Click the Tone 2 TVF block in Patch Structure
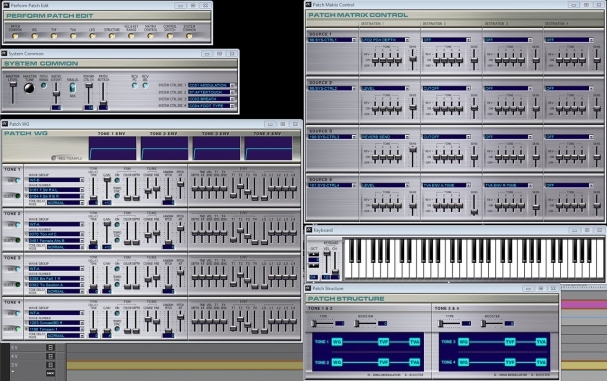607x381 pixels. [383, 362]
